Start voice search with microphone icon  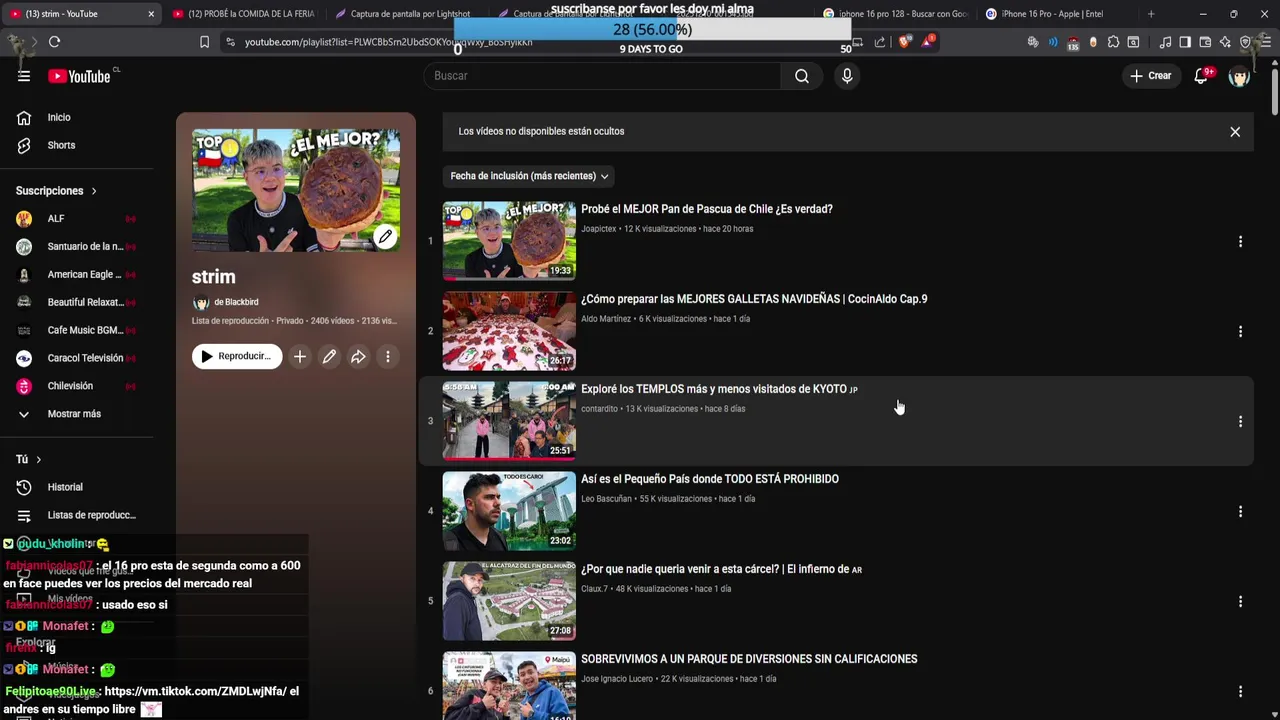847,76
